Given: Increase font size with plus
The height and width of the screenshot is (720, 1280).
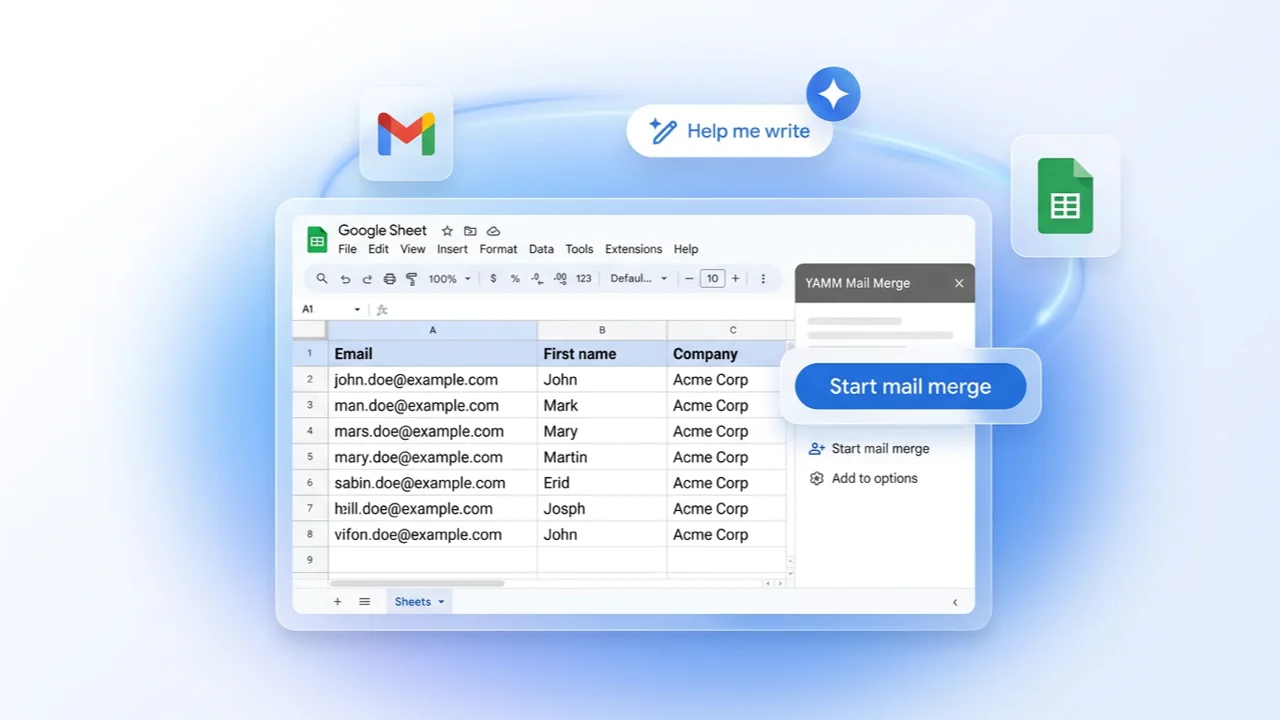Looking at the screenshot, I should [x=735, y=279].
